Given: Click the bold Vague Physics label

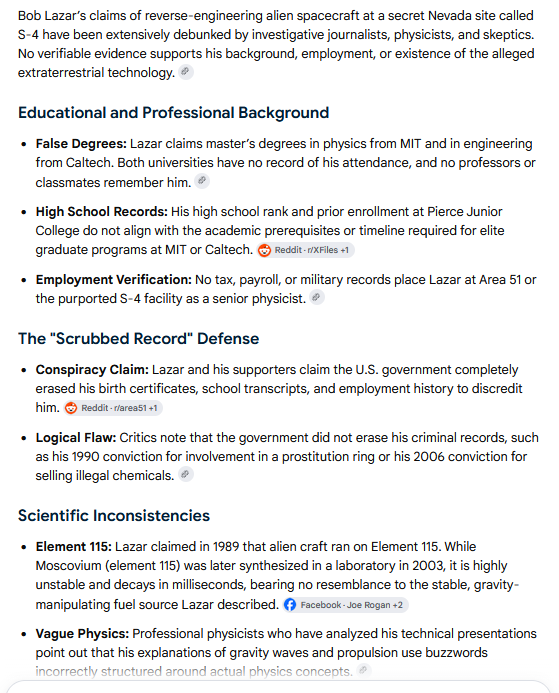Looking at the screenshot, I should point(82,634).
